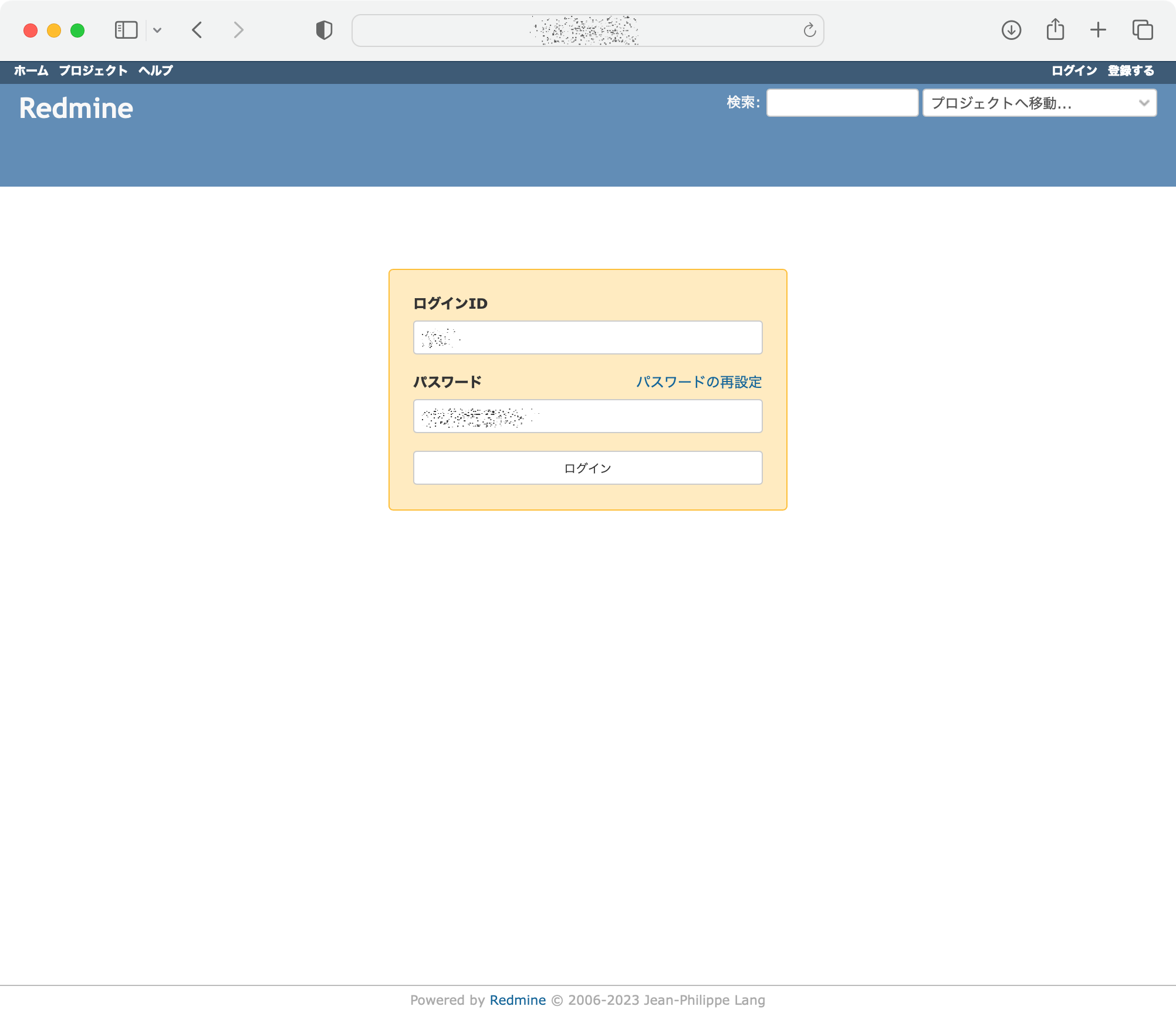Open the プロジェクト menu item
The height and width of the screenshot is (1013, 1176).
(x=92, y=70)
